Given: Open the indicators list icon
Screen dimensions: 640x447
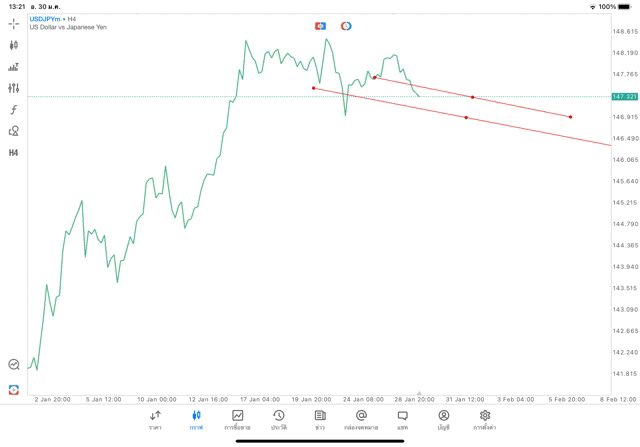Looking at the screenshot, I should pos(13,67).
